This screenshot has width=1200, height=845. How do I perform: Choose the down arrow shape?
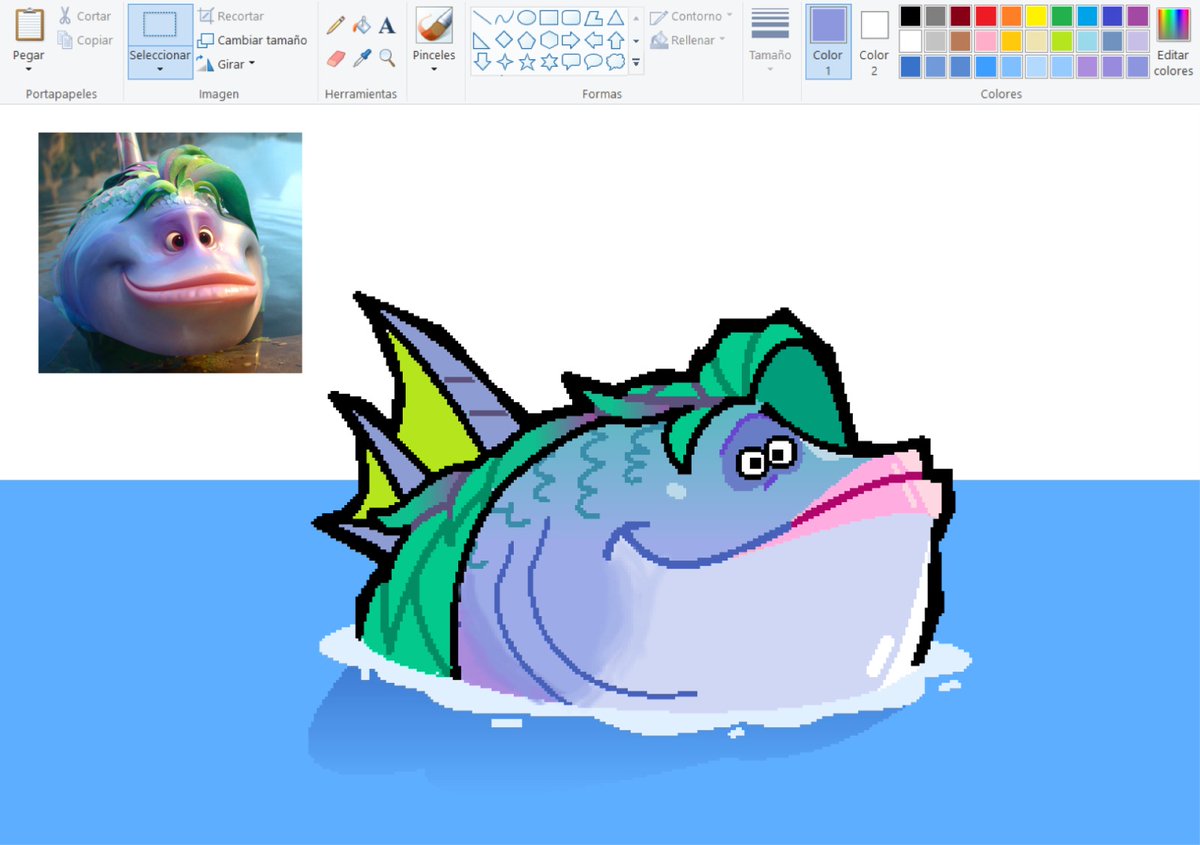[x=482, y=62]
